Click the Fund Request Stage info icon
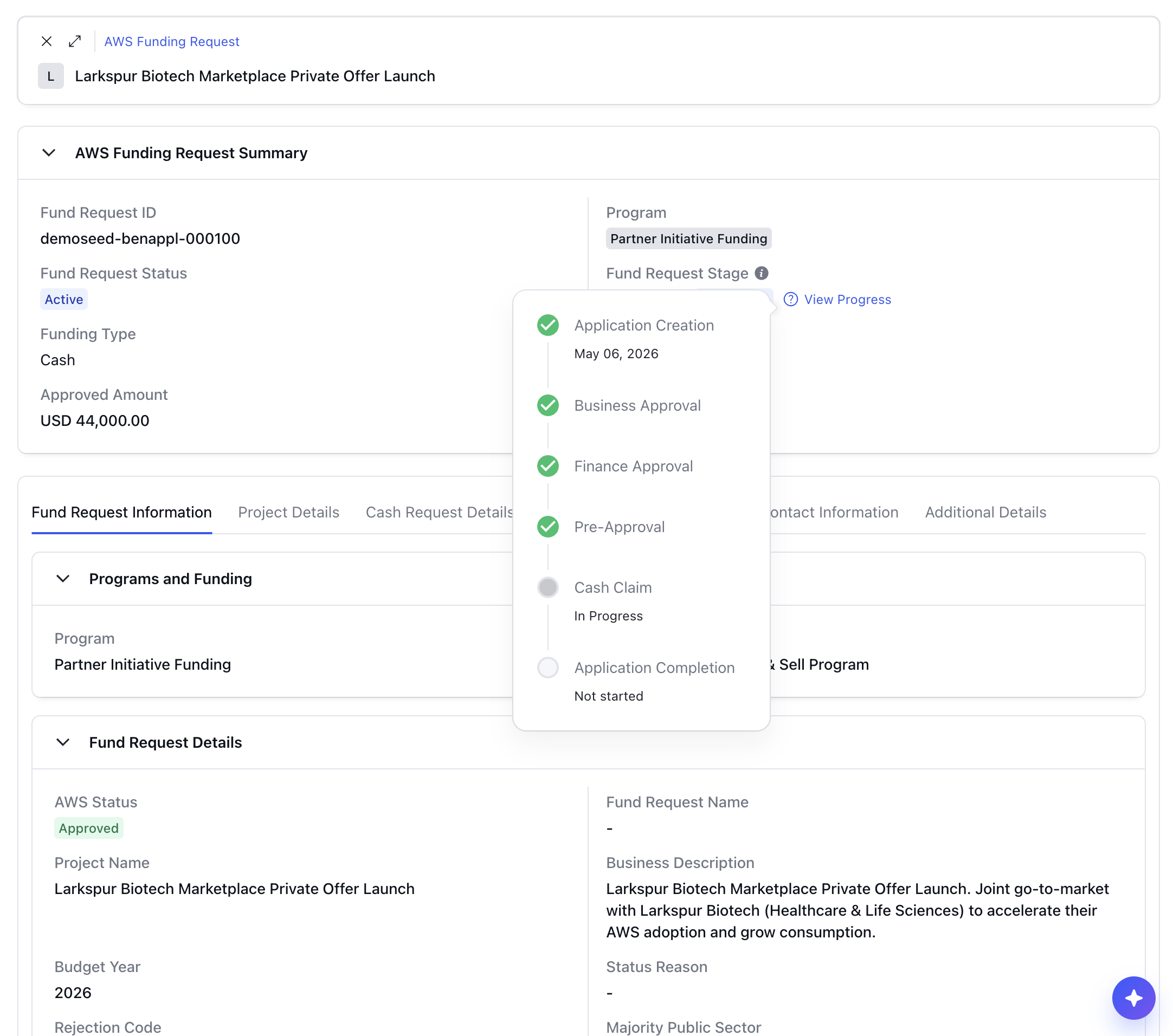This screenshot has height=1036, width=1173. coord(762,273)
